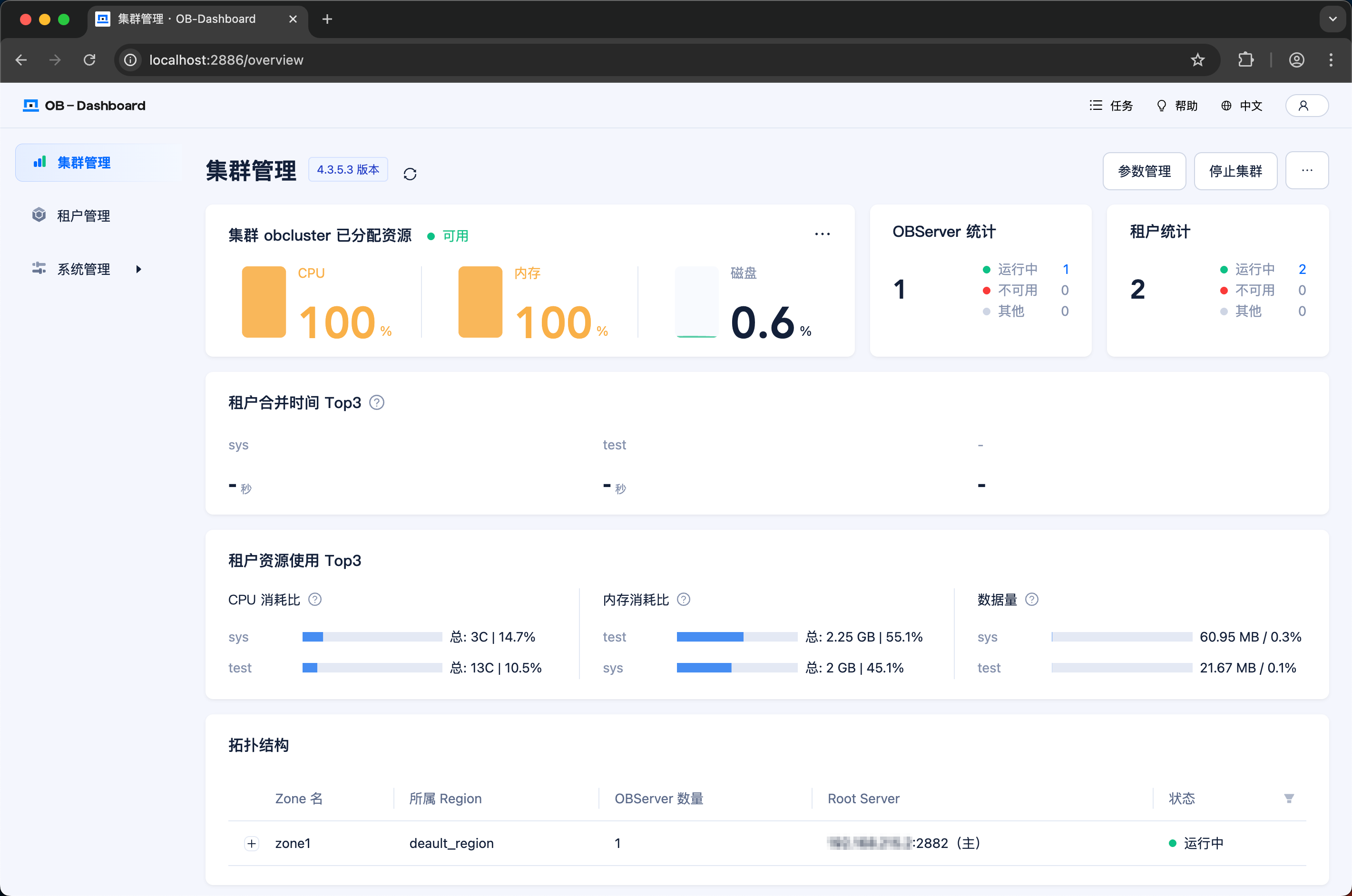1352x896 pixels.
Task: Refresh cluster data with refresh icon
Action: (x=410, y=174)
